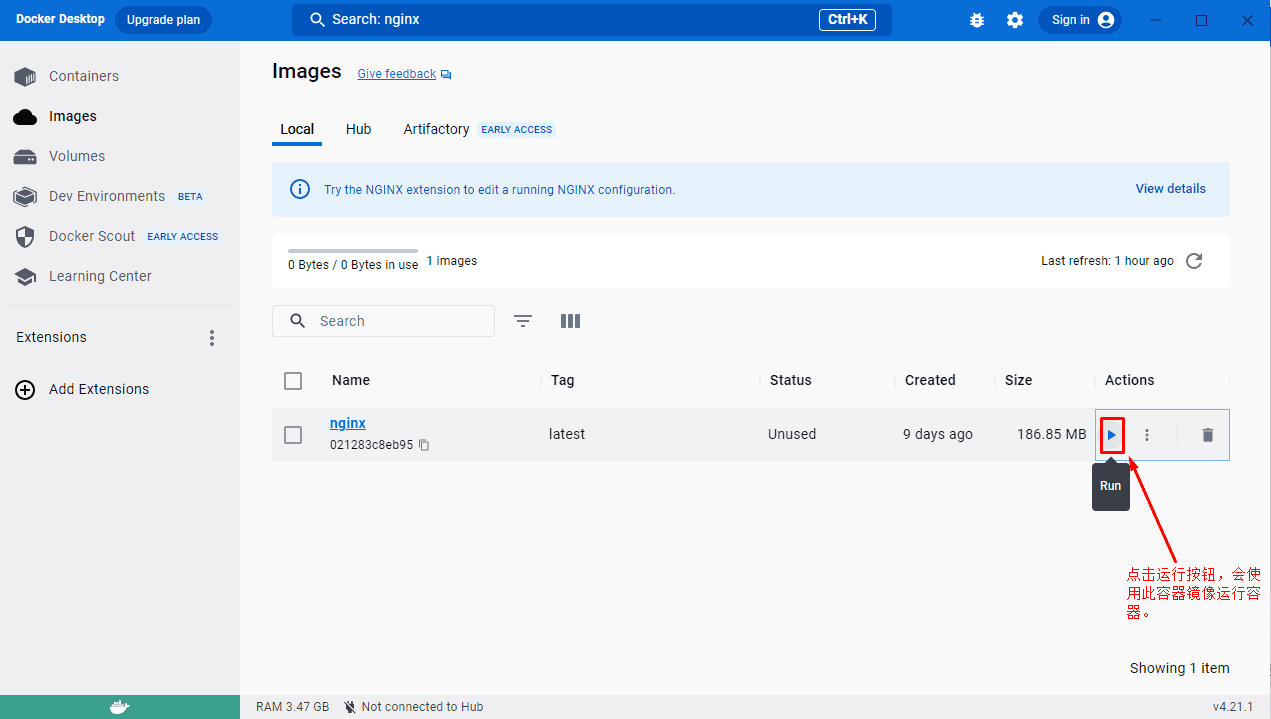Check the nginx row checkbox

[x=293, y=435]
